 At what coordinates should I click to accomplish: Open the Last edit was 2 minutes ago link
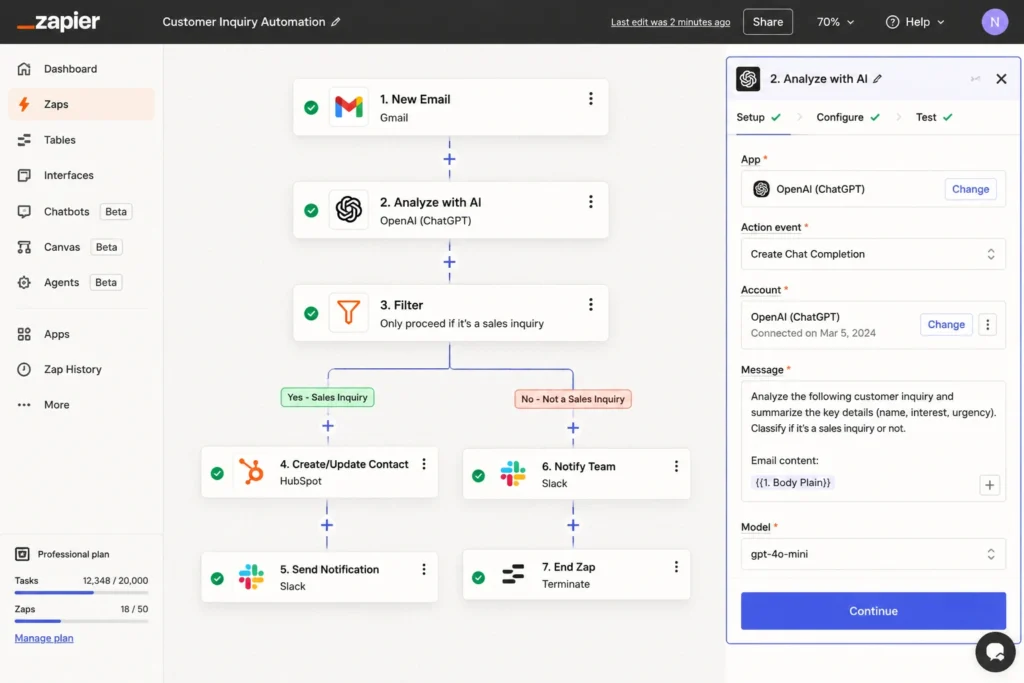pos(670,22)
